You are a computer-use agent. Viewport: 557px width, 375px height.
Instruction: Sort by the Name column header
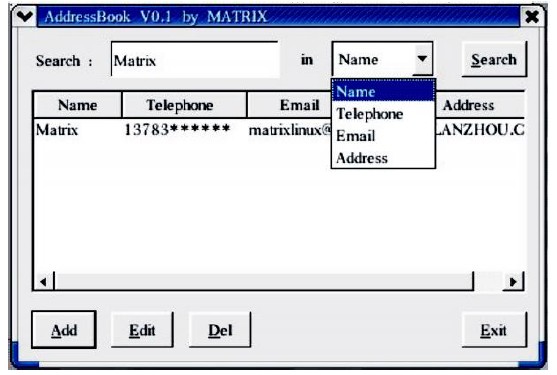pyautogui.click(x=77, y=105)
